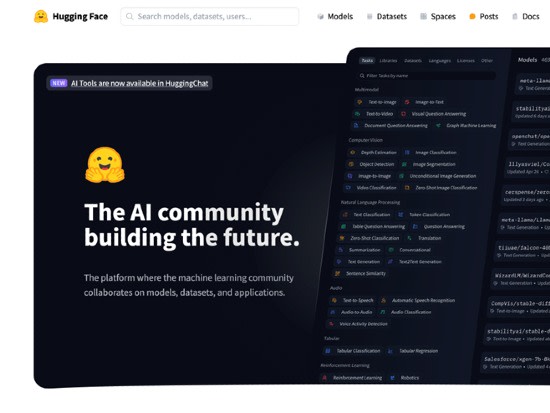550x413 pixels.
Task: Open the Datasets page
Action: 392,16
